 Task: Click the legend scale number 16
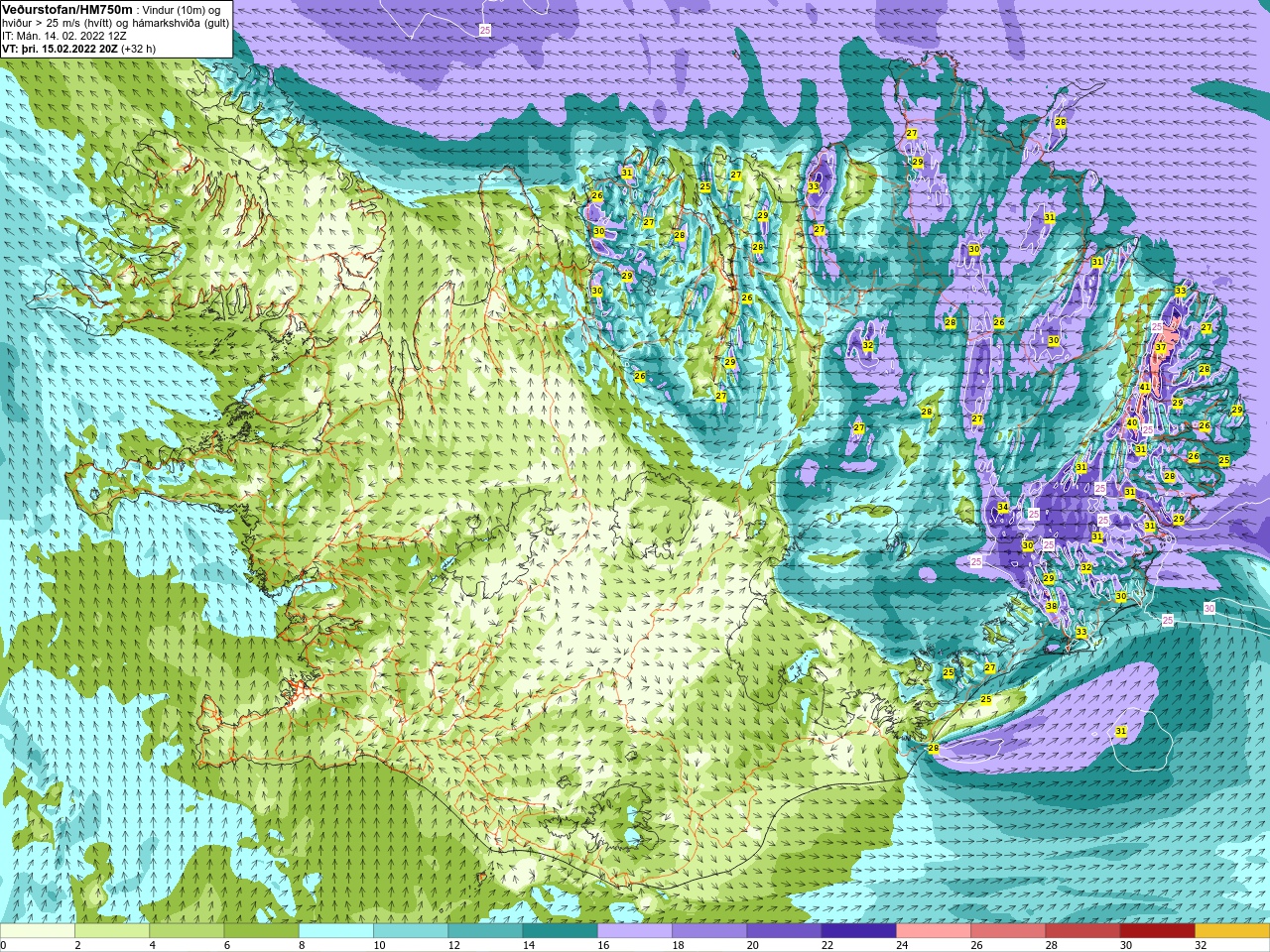[x=603, y=945]
